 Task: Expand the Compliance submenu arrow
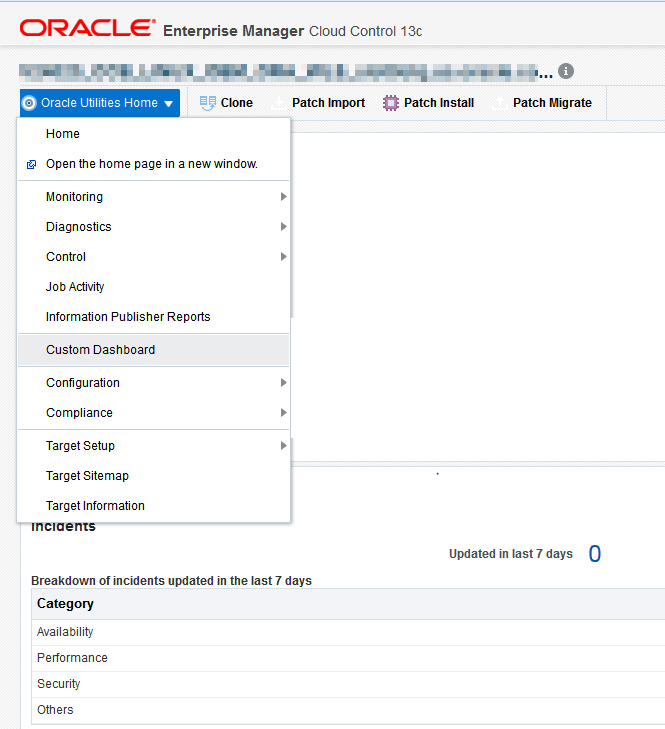click(283, 412)
